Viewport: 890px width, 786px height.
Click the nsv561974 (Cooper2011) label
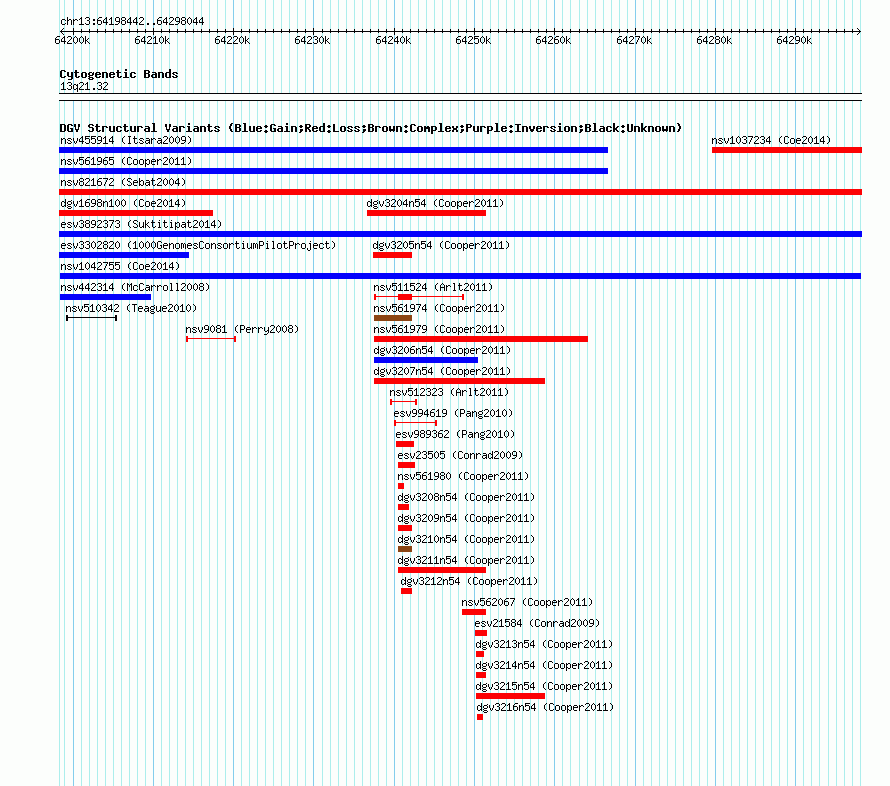(x=439, y=308)
